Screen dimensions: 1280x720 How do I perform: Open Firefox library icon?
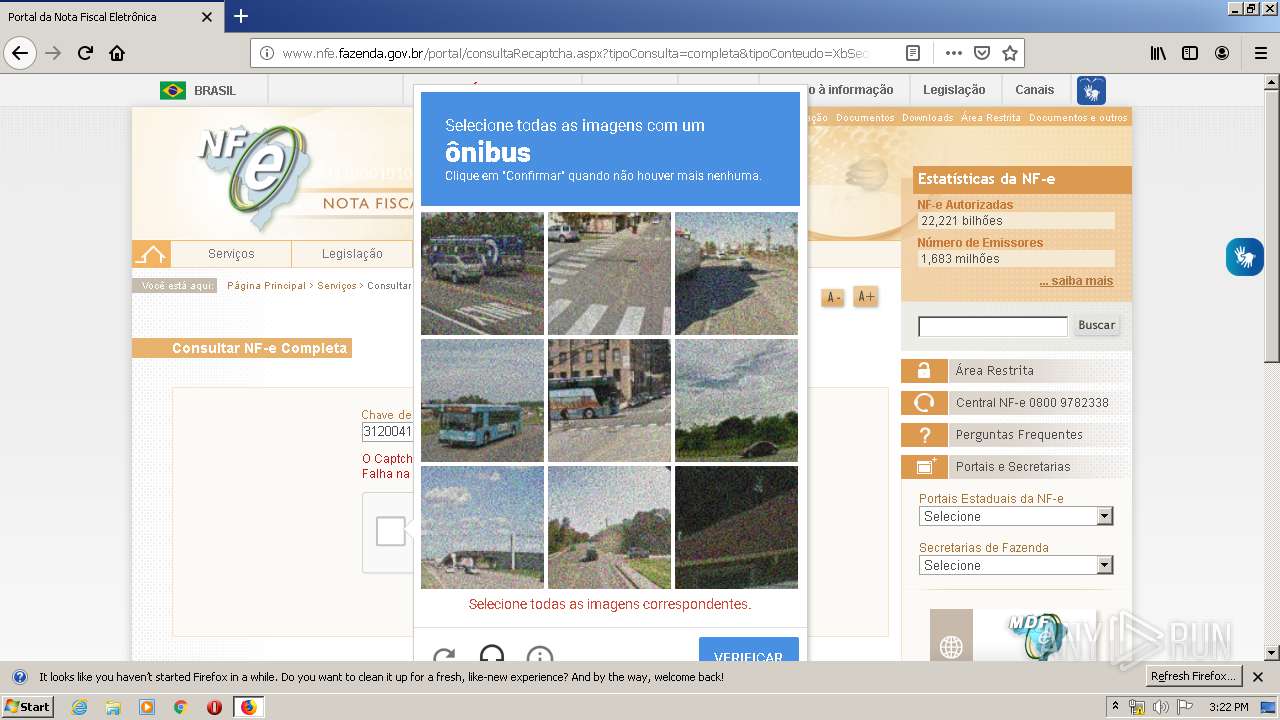[x=1158, y=53]
